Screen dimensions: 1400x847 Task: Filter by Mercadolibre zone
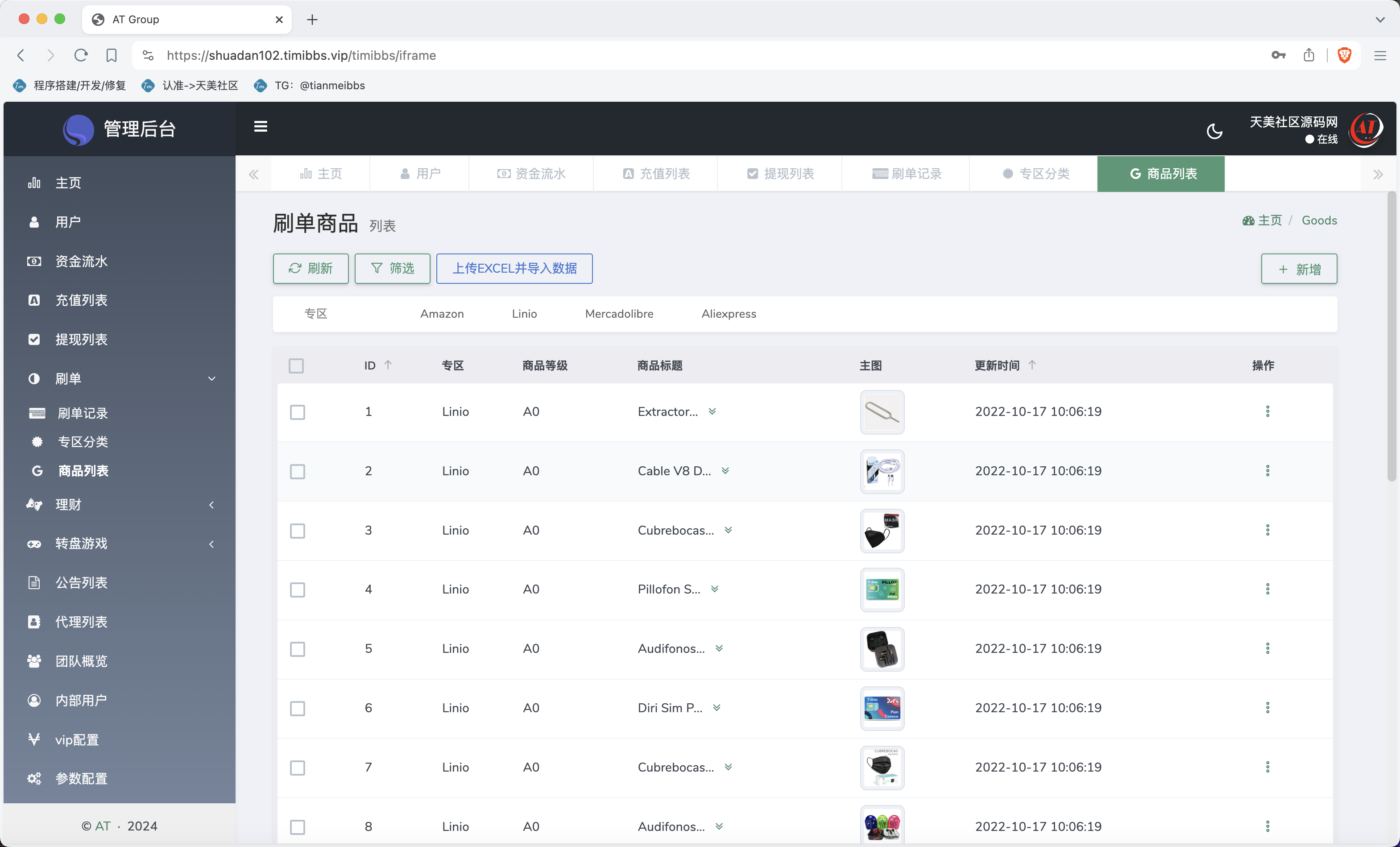(619, 314)
